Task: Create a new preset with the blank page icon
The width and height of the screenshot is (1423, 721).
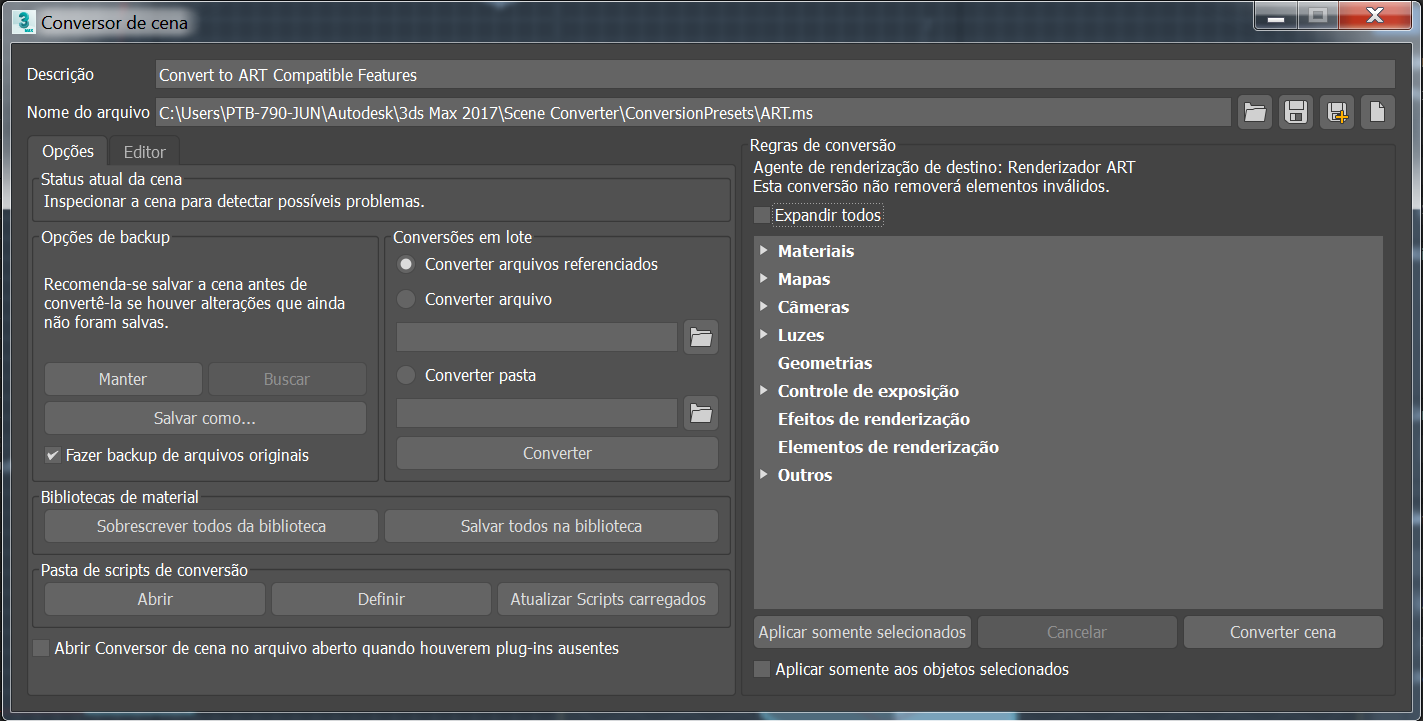Action: tap(1377, 113)
